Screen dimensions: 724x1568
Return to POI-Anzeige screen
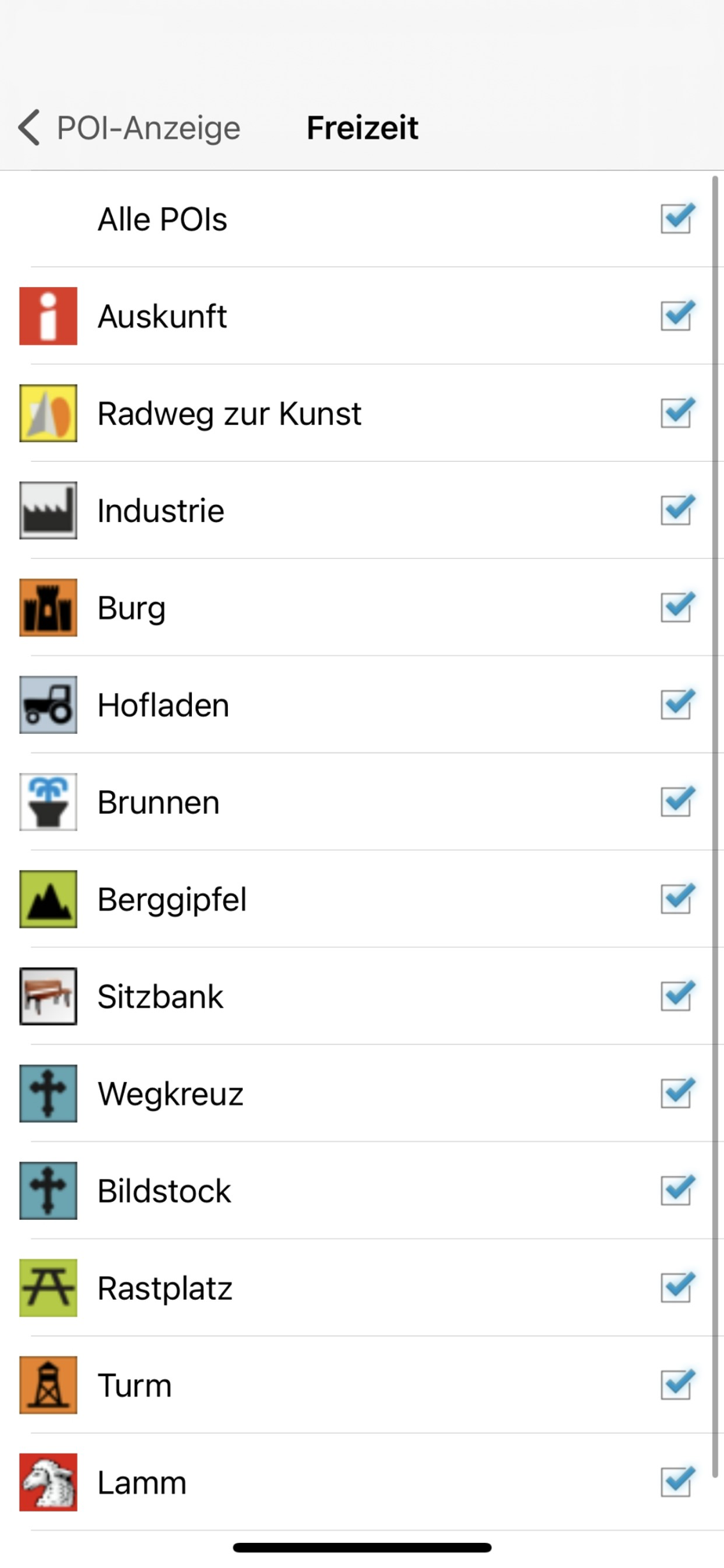click(x=148, y=128)
